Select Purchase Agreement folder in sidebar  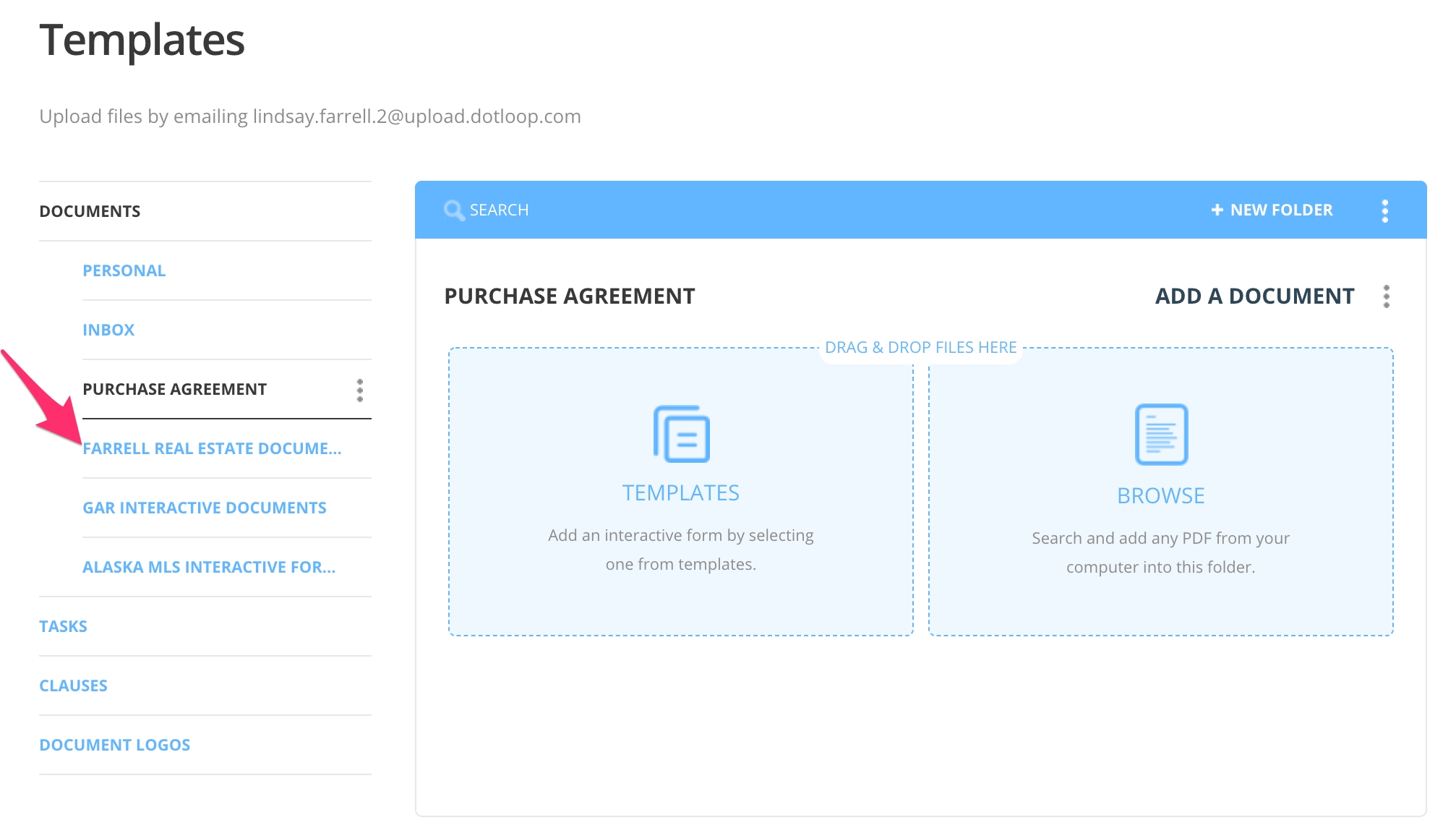[x=175, y=389]
